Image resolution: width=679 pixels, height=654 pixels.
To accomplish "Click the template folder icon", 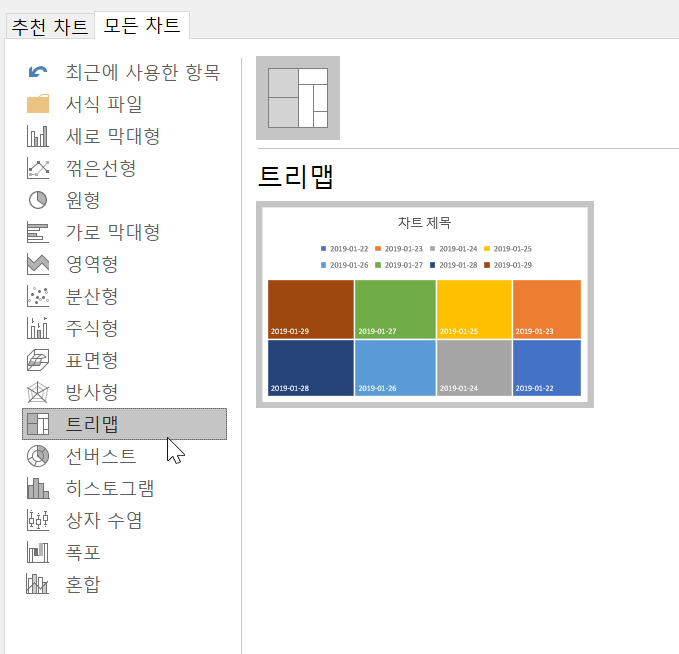I will (x=38, y=104).
